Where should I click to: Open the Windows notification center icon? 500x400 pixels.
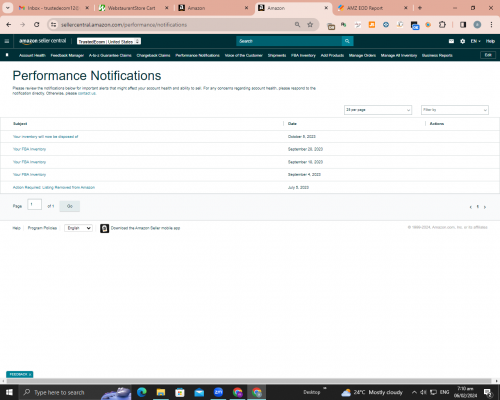click(x=488, y=393)
